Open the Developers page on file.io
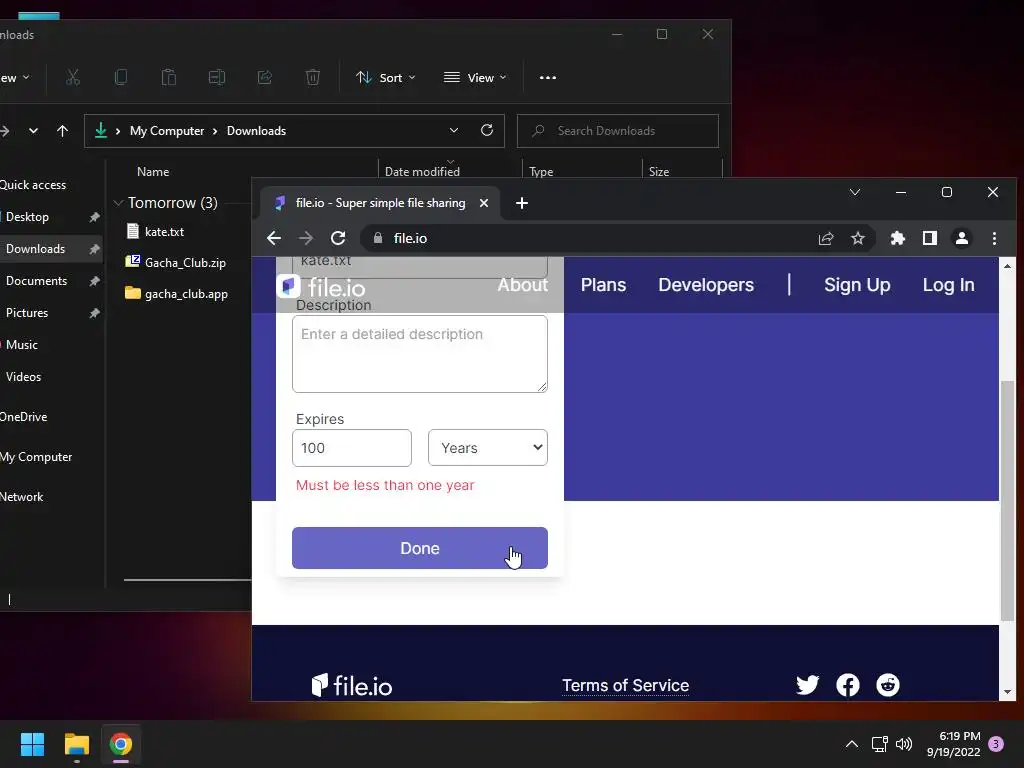1024x768 pixels. click(x=706, y=285)
